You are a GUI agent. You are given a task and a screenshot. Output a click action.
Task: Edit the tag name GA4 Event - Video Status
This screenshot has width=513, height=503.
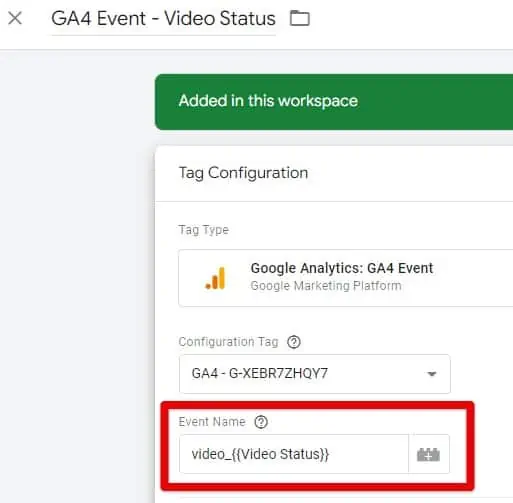click(163, 18)
